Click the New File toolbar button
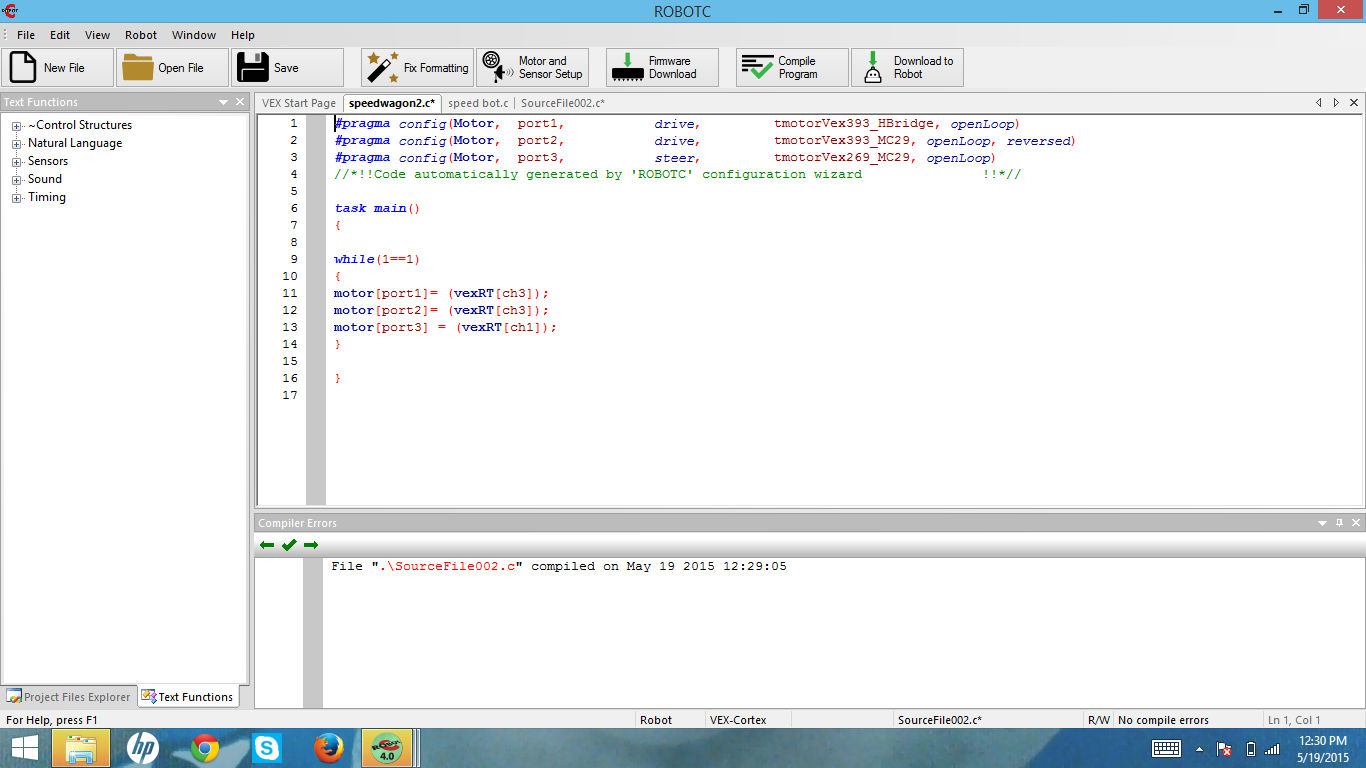The height and width of the screenshot is (768, 1366). click(x=57, y=68)
